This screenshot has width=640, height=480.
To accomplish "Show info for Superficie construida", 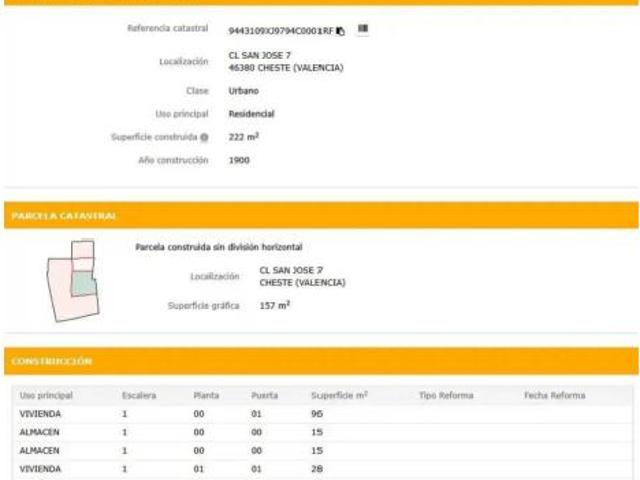I will click(x=204, y=138).
